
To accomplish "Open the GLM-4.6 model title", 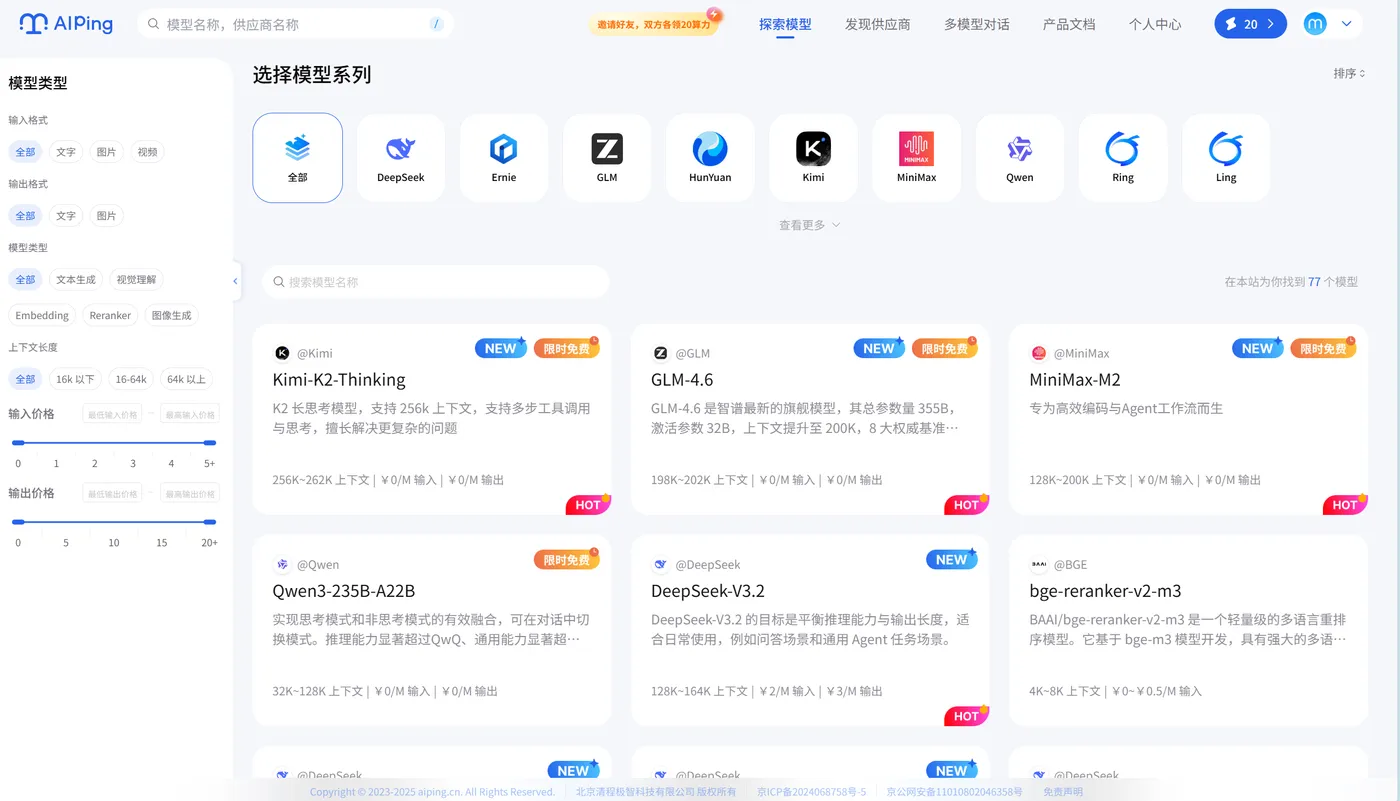I will tap(682, 380).
